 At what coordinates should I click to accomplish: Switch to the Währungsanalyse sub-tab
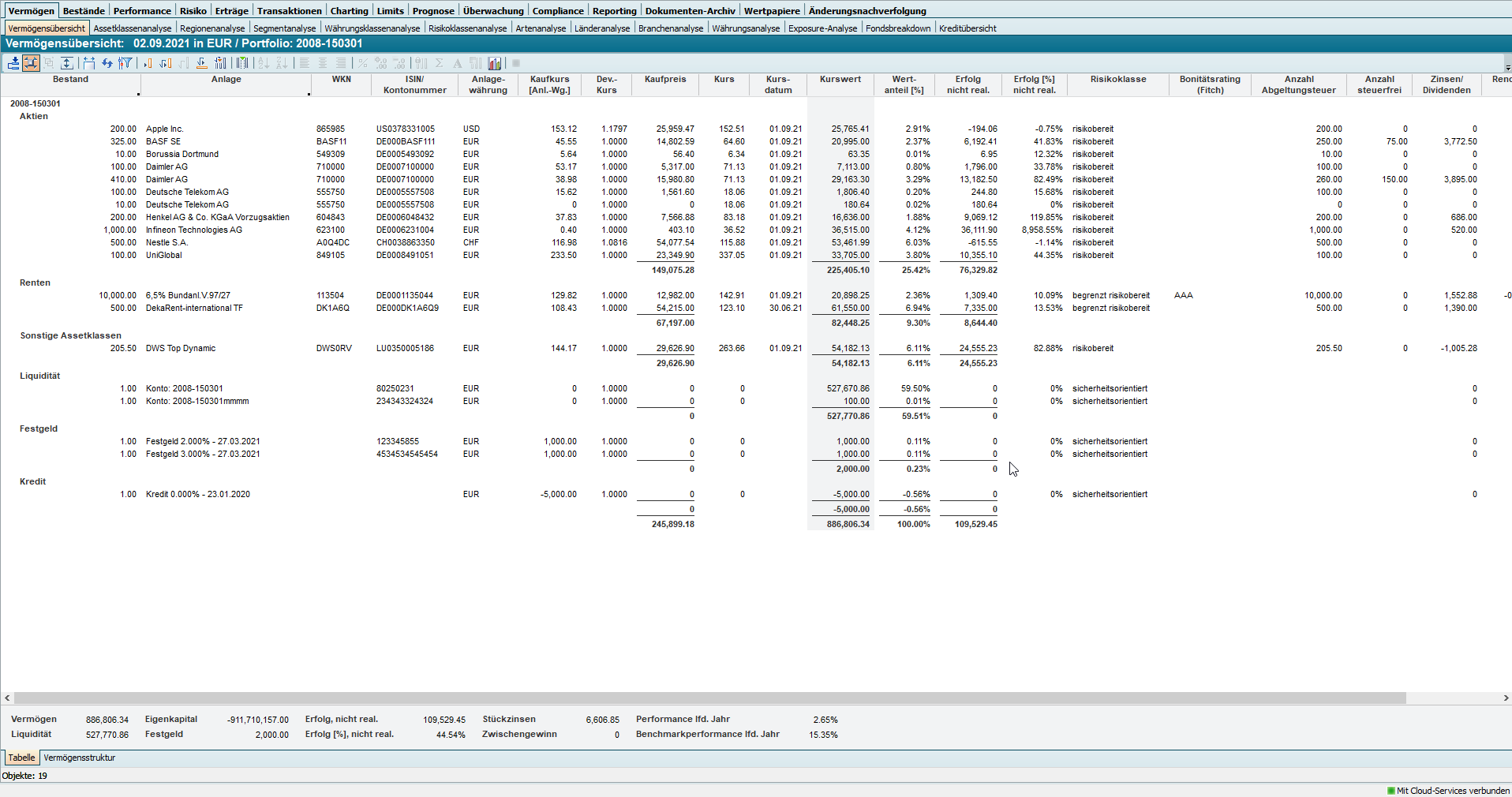tap(745, 28)
